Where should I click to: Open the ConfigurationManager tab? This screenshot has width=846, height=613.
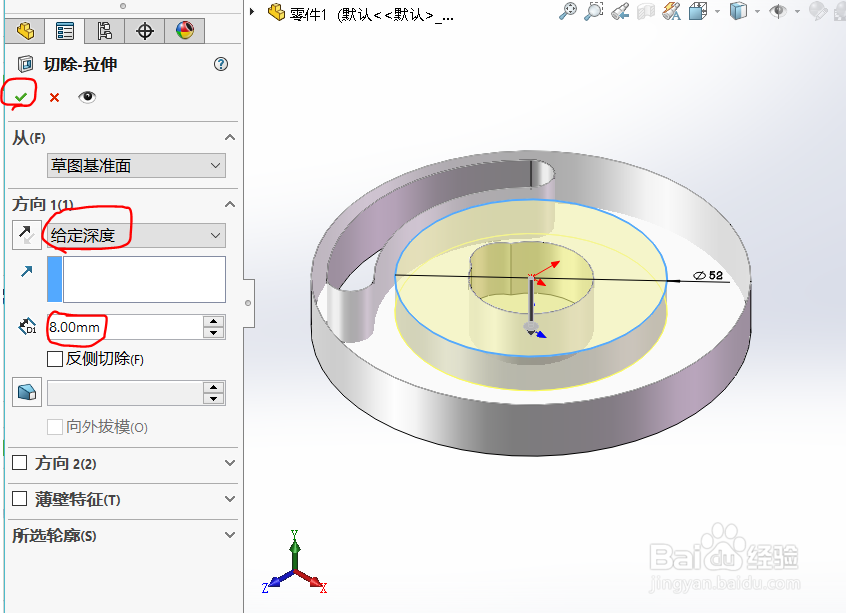[105, 31]
